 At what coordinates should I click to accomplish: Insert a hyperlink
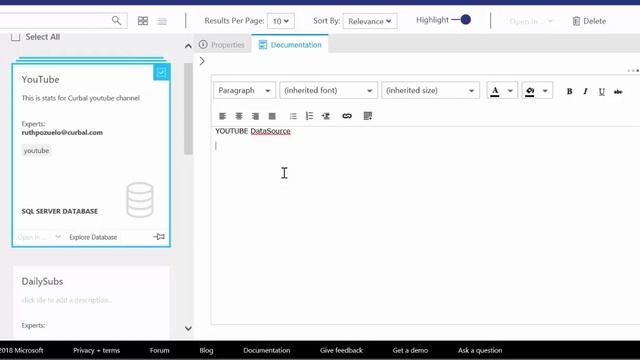click(x=347, y=116)
